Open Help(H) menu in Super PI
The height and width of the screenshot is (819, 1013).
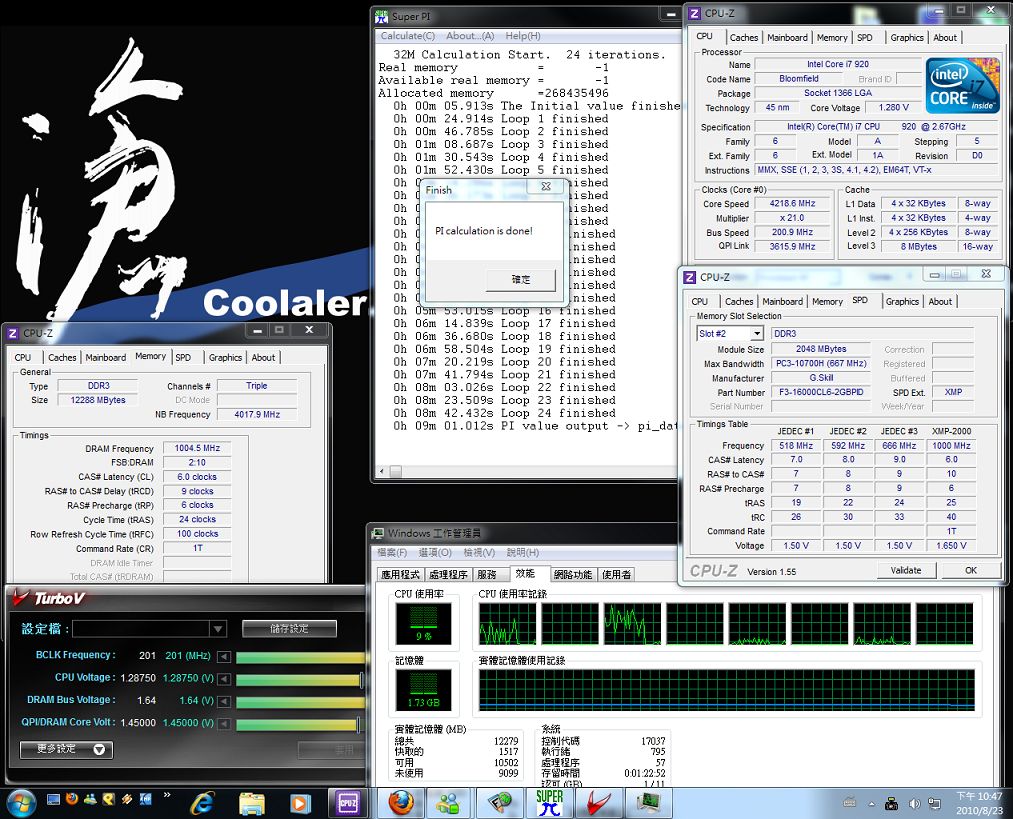tap(523, 36)
